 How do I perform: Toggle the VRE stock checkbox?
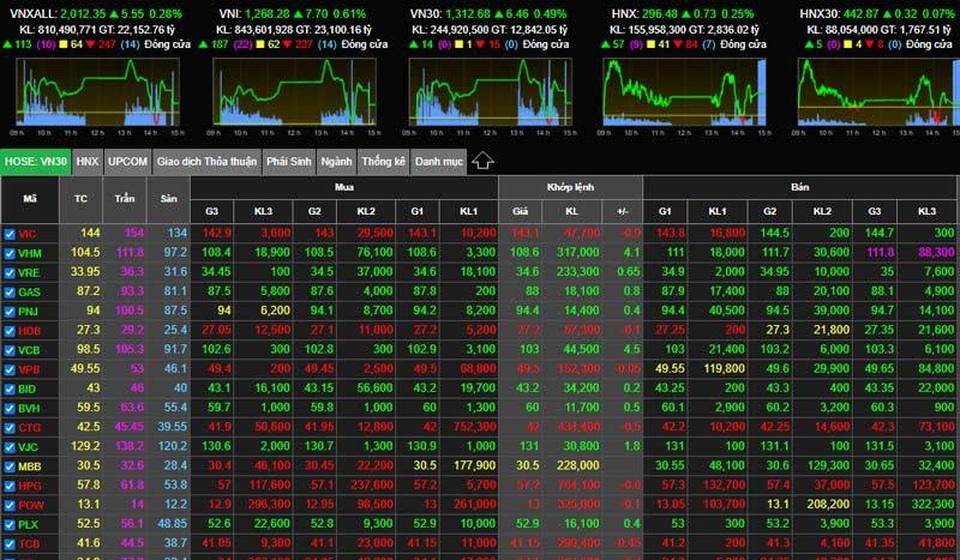coord(9,273)
